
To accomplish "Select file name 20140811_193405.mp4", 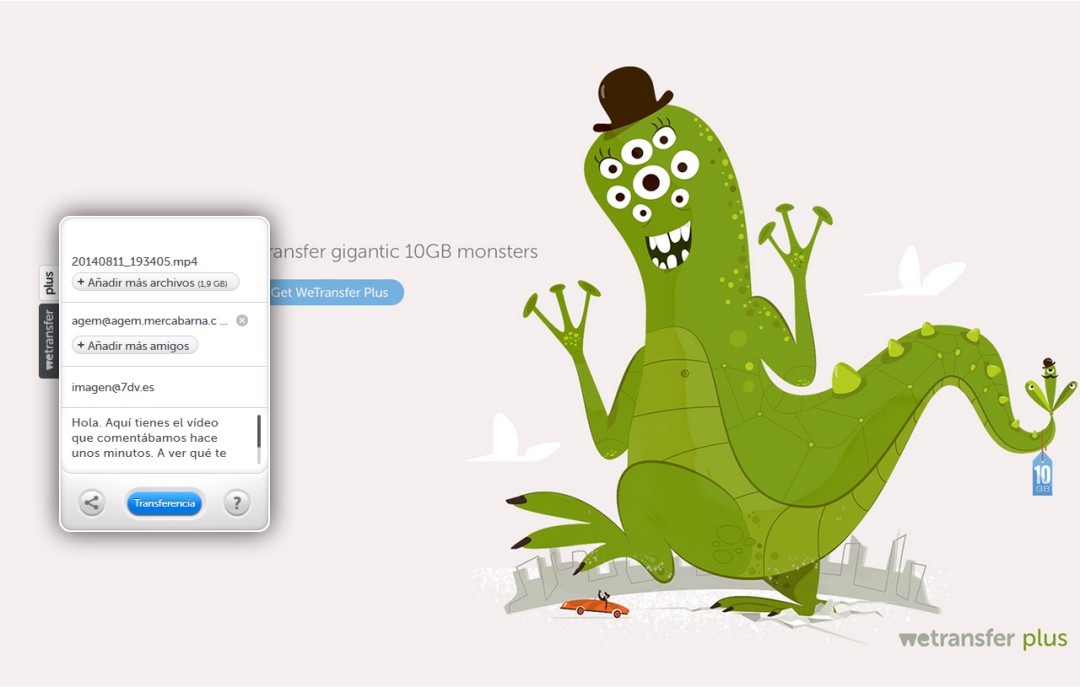I will pos(134,261).
